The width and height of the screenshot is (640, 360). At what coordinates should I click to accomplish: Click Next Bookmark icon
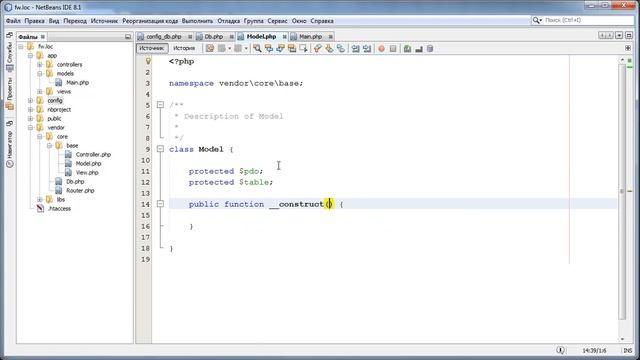[329, 49]
